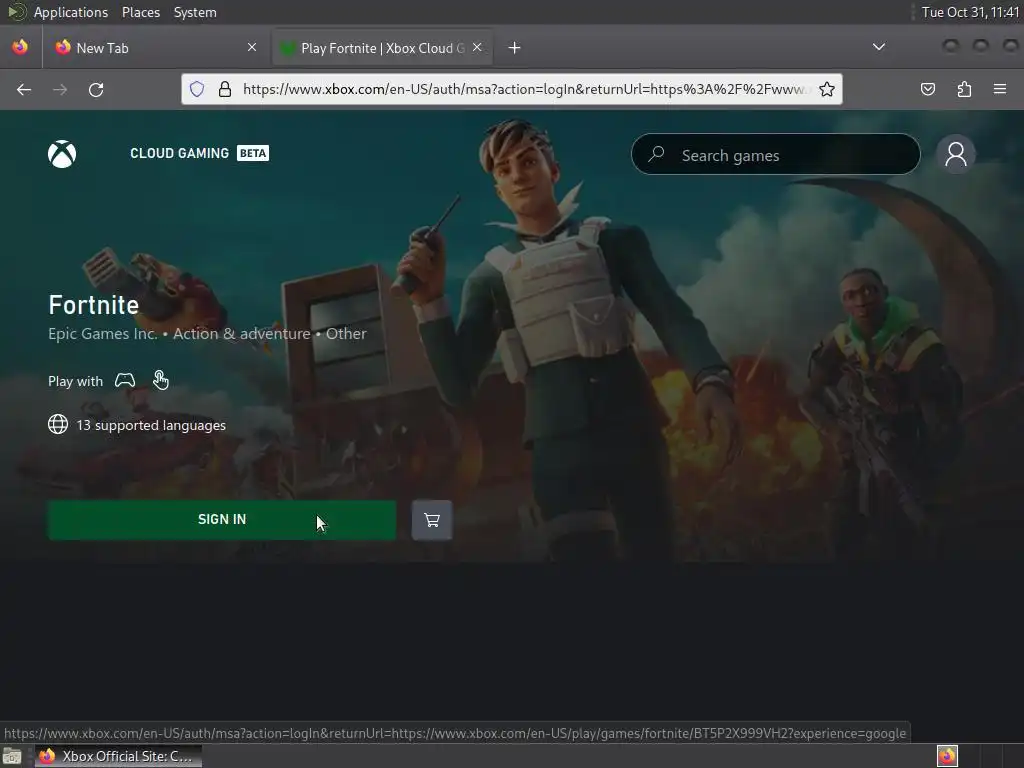The height and width of the screenshot is (768, 1024).
Task: Open the Extensions puzzle icon
Action: pyautogui.click(x=964, y=89)
